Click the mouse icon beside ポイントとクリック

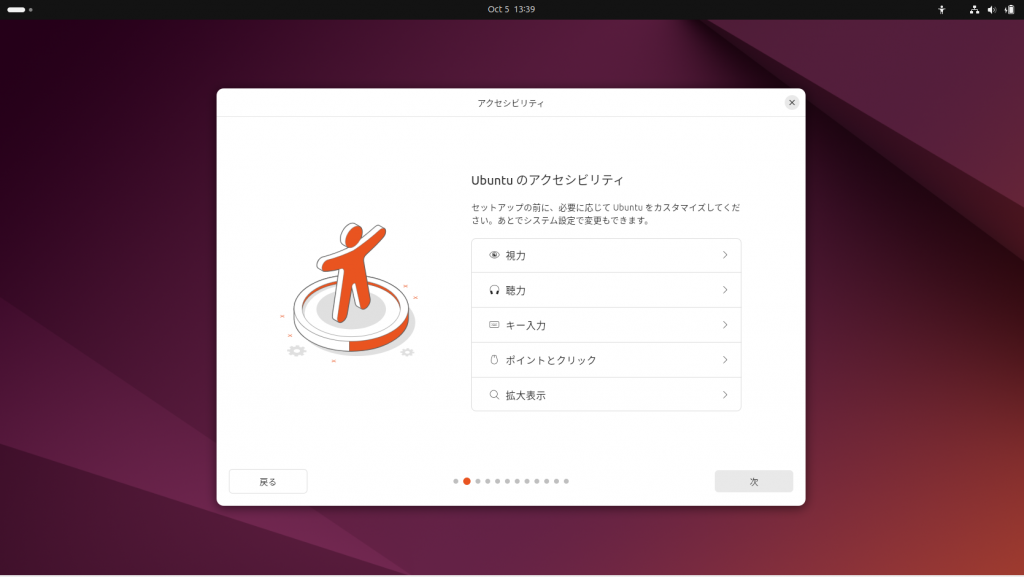click(x=494, y=360)
